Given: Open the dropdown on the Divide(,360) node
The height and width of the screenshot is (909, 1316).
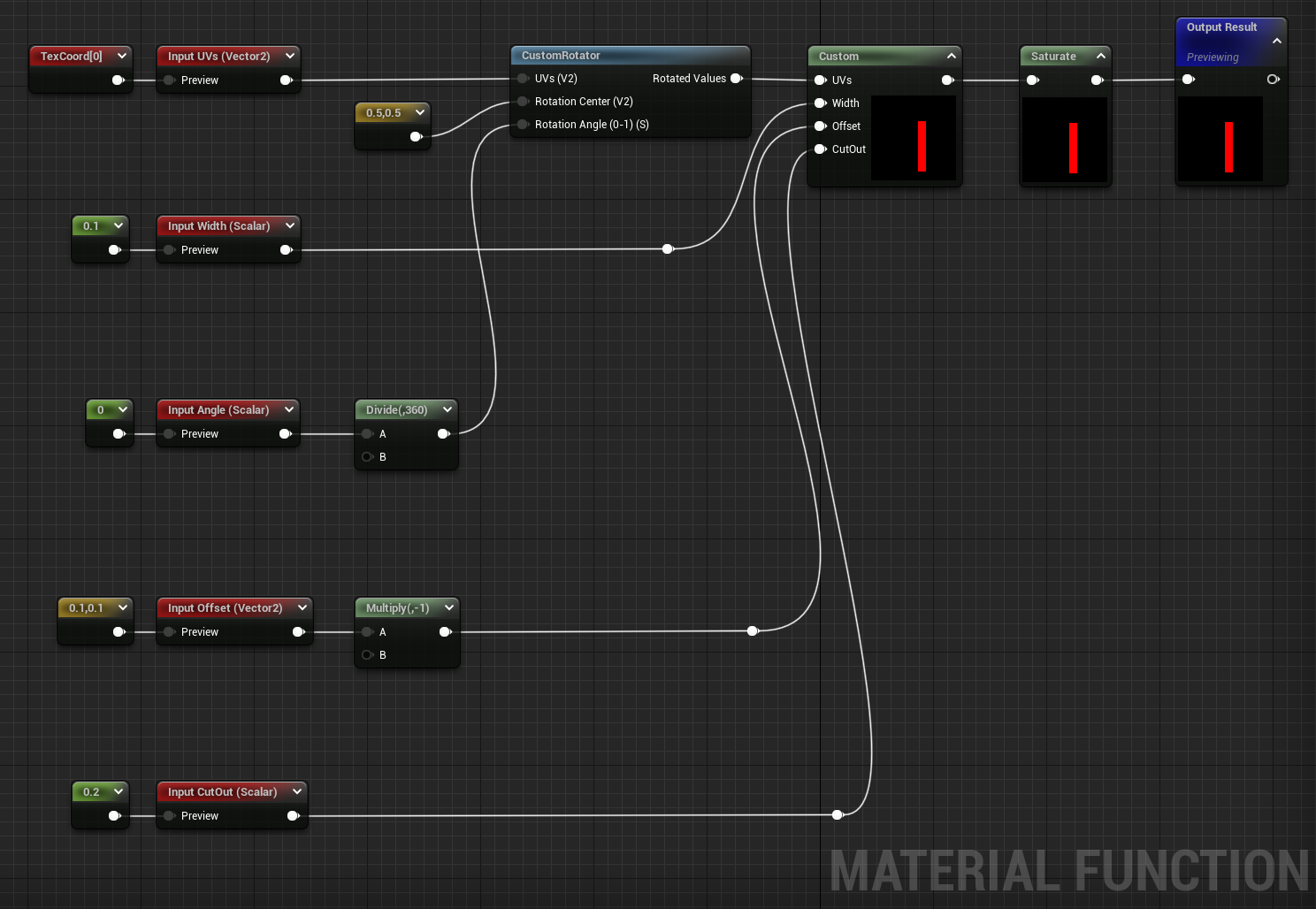Looking at the screenshot, I should [448, 409].
